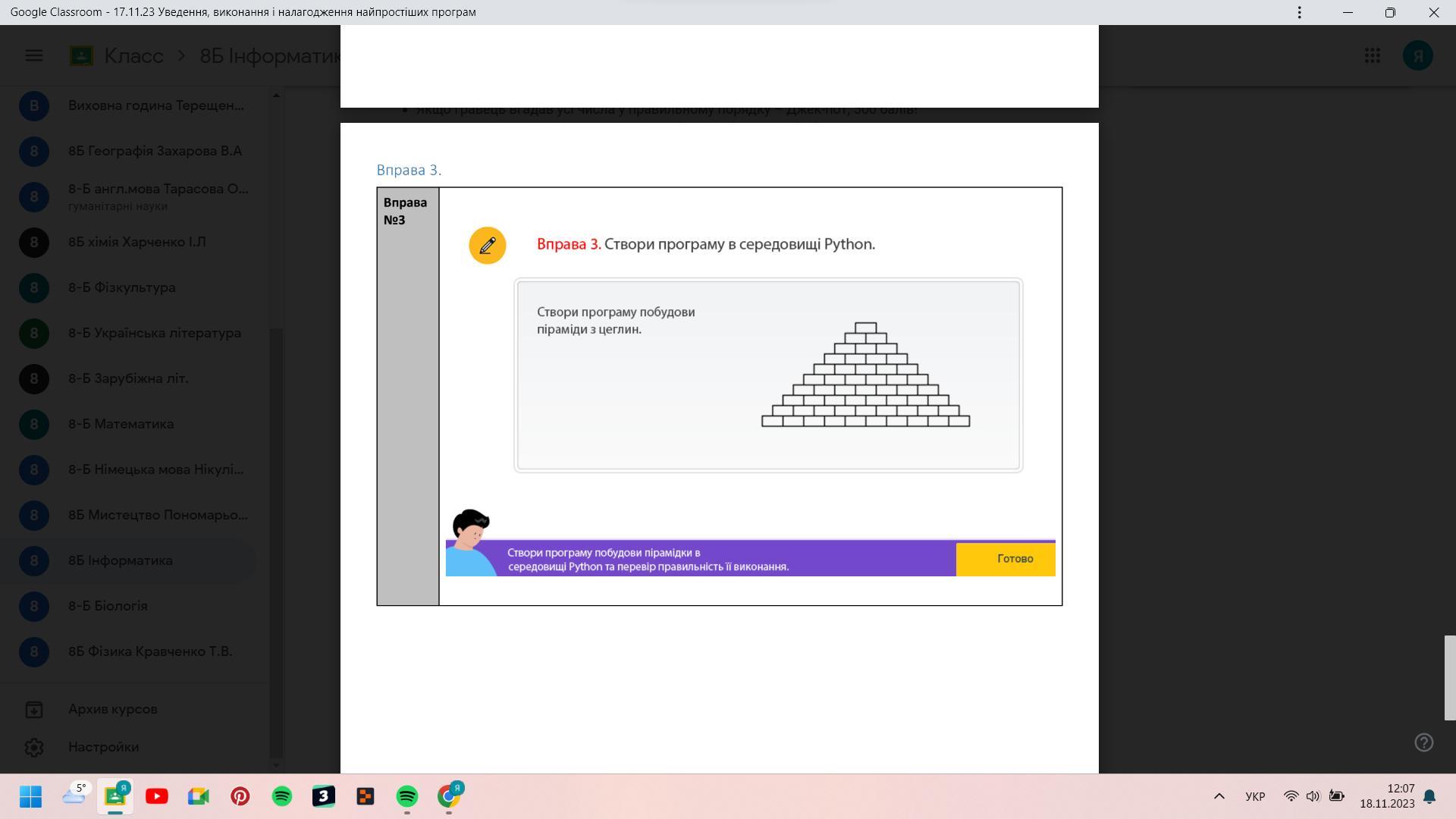Click the course archive icon
Screen dimensions: 1456x819
pos(33,709)
